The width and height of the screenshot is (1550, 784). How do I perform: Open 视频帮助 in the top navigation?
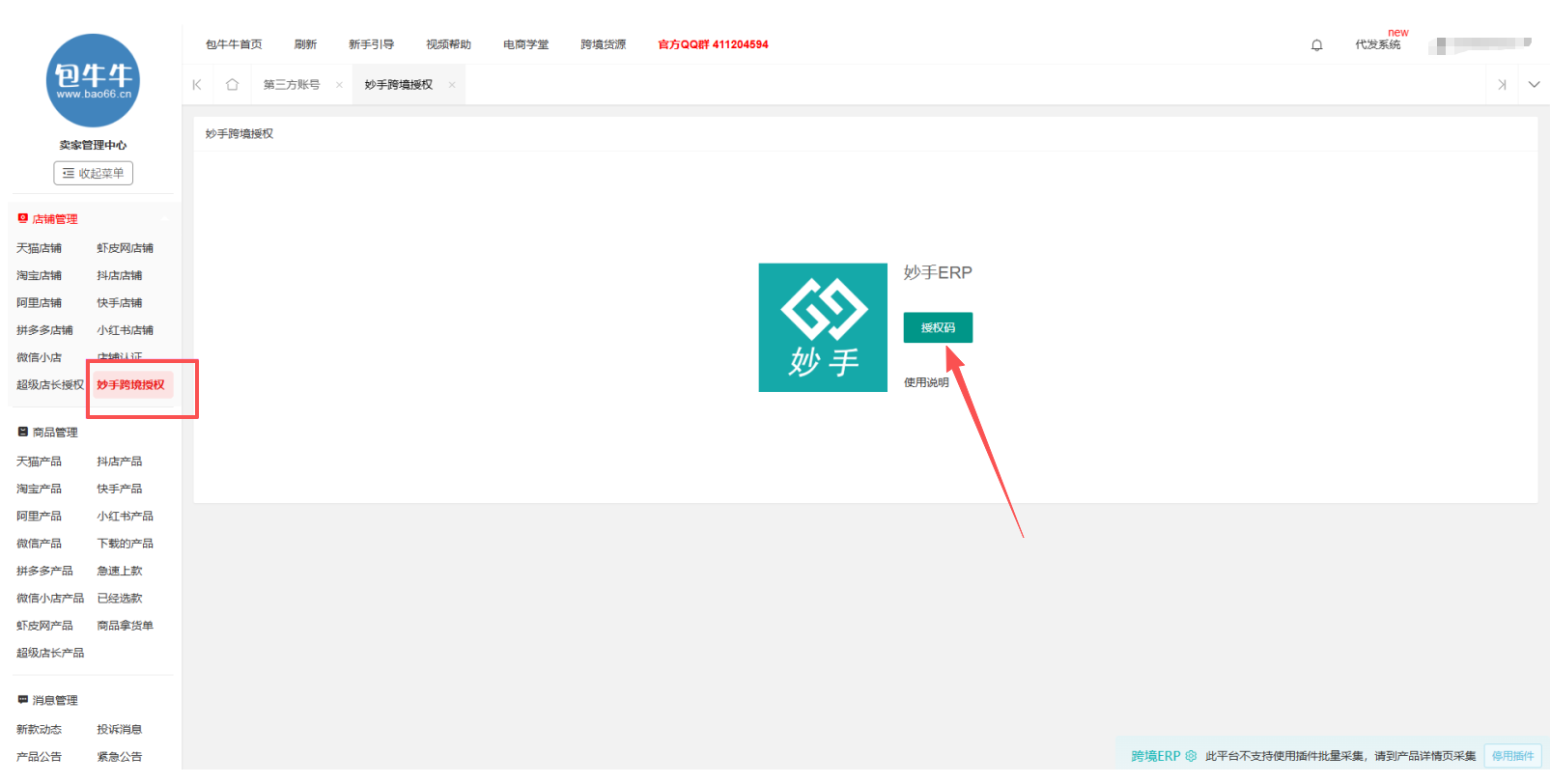(448, 44)
